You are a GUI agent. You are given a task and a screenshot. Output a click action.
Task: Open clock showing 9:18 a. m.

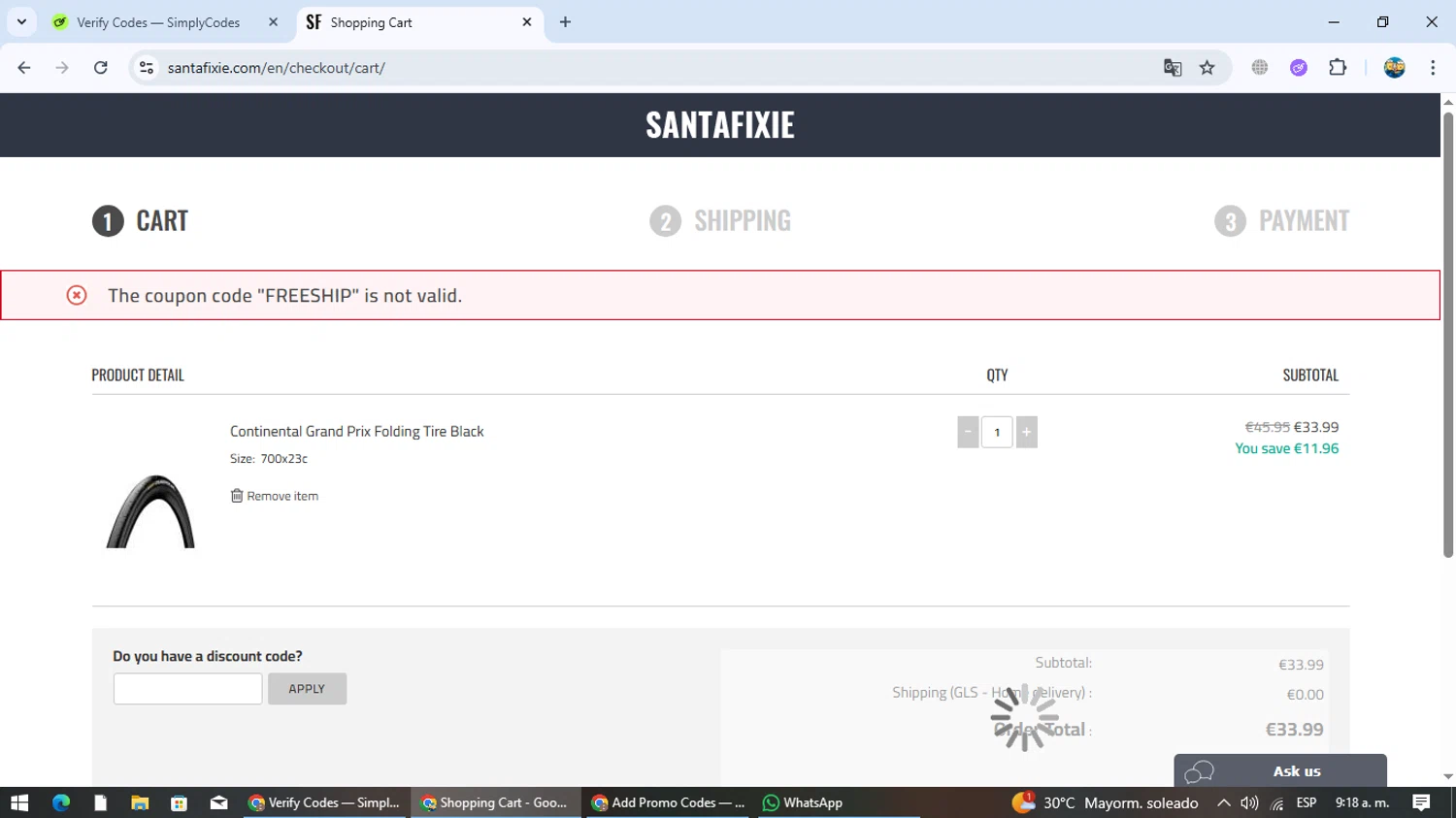coord(1363,802)
